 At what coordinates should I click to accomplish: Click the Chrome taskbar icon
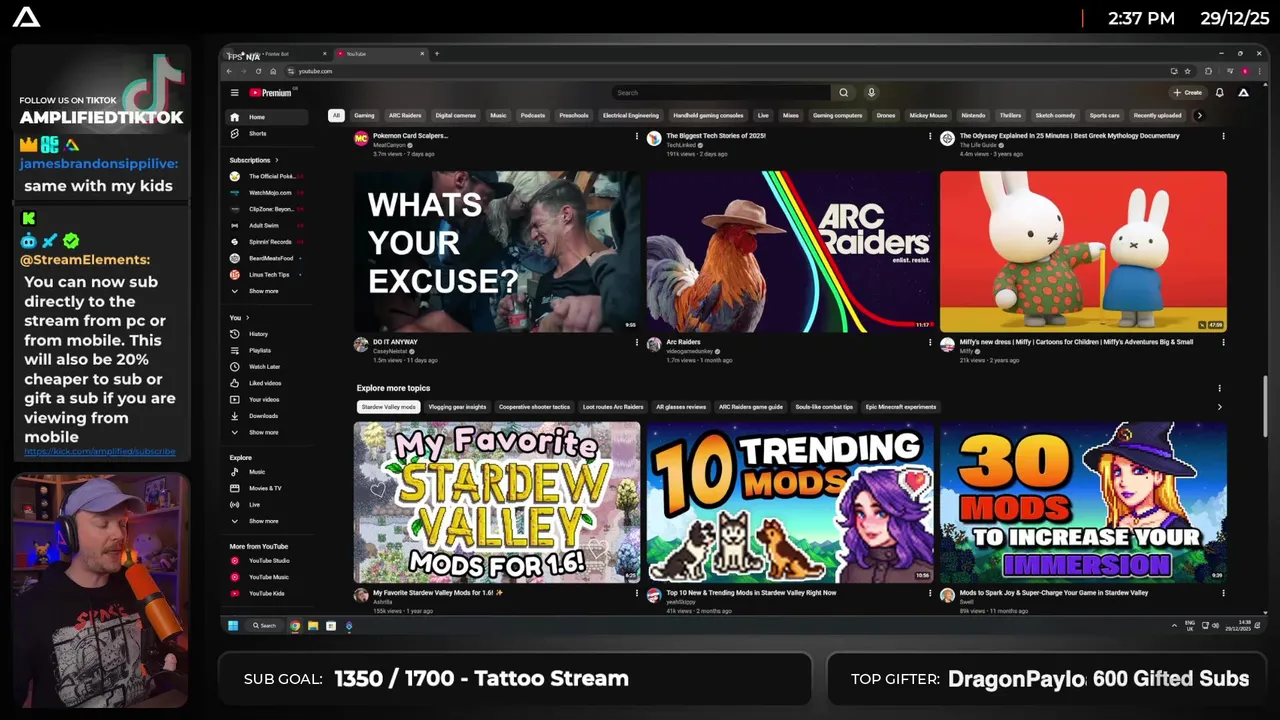pos(295,626)
